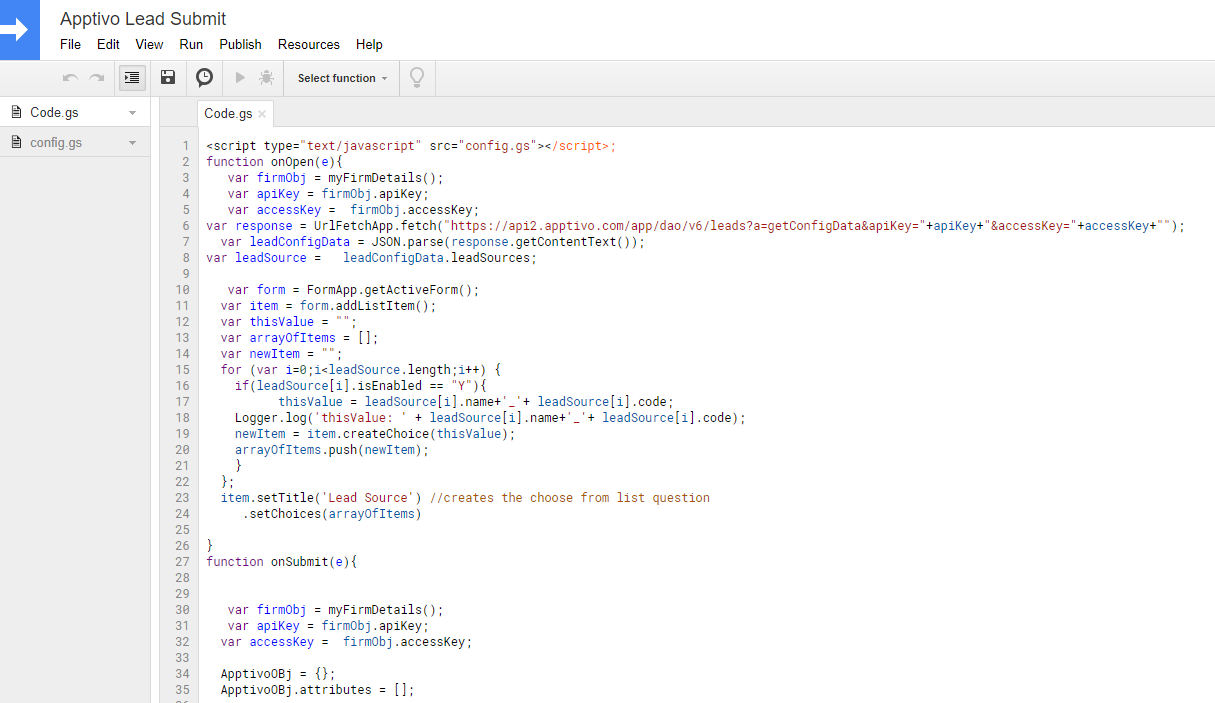The height and width of the screenshot is (703, 1215).
Task: Click the Redo icon in the toolbar
Action: (x=97, y=77)
